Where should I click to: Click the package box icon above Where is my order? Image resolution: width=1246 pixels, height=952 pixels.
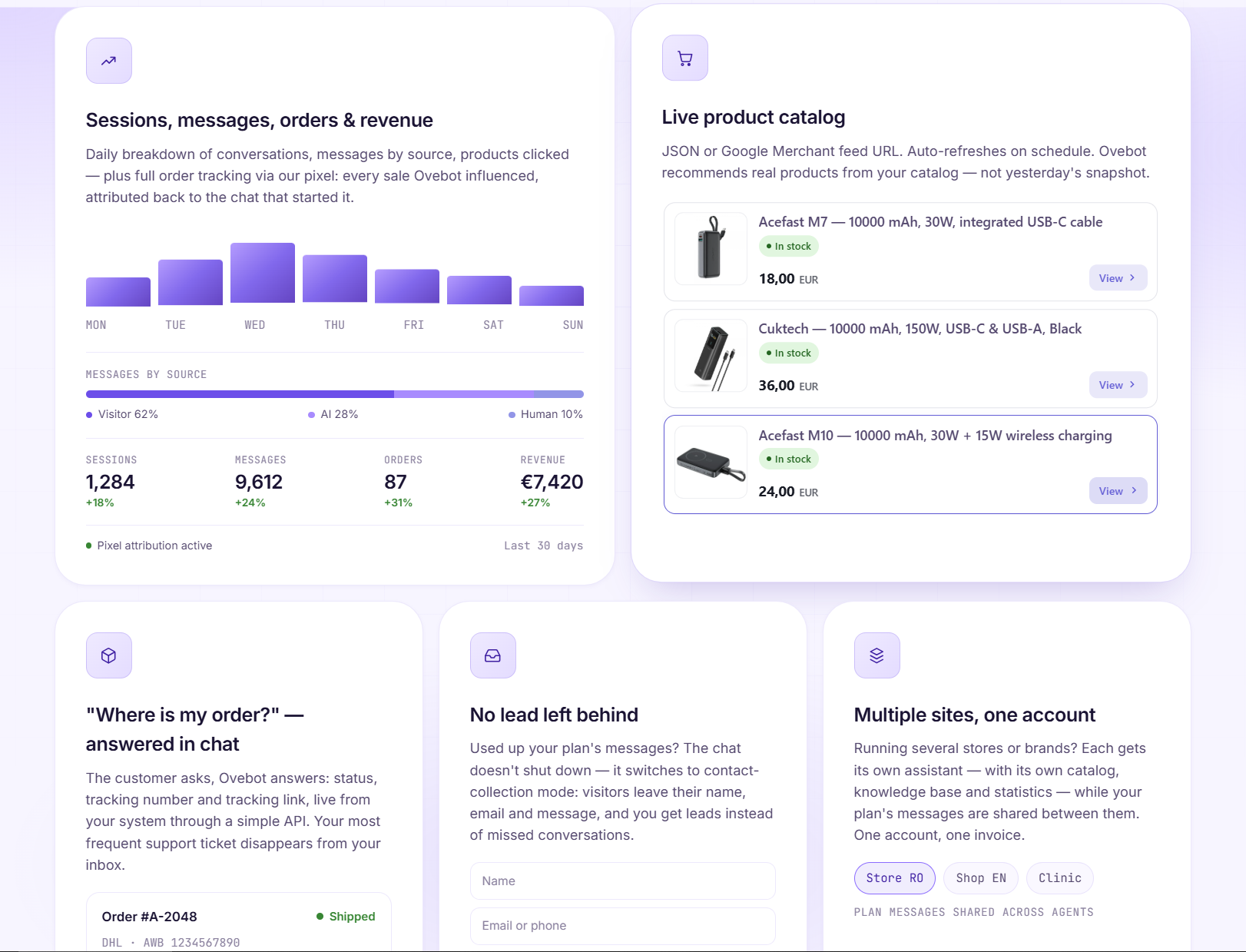coord(109,655)
